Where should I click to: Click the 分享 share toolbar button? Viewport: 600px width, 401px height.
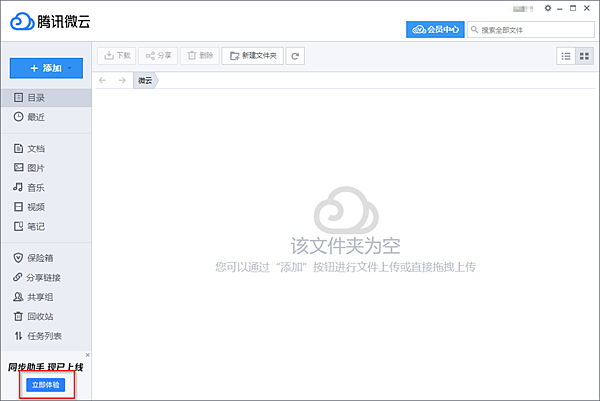158,56
